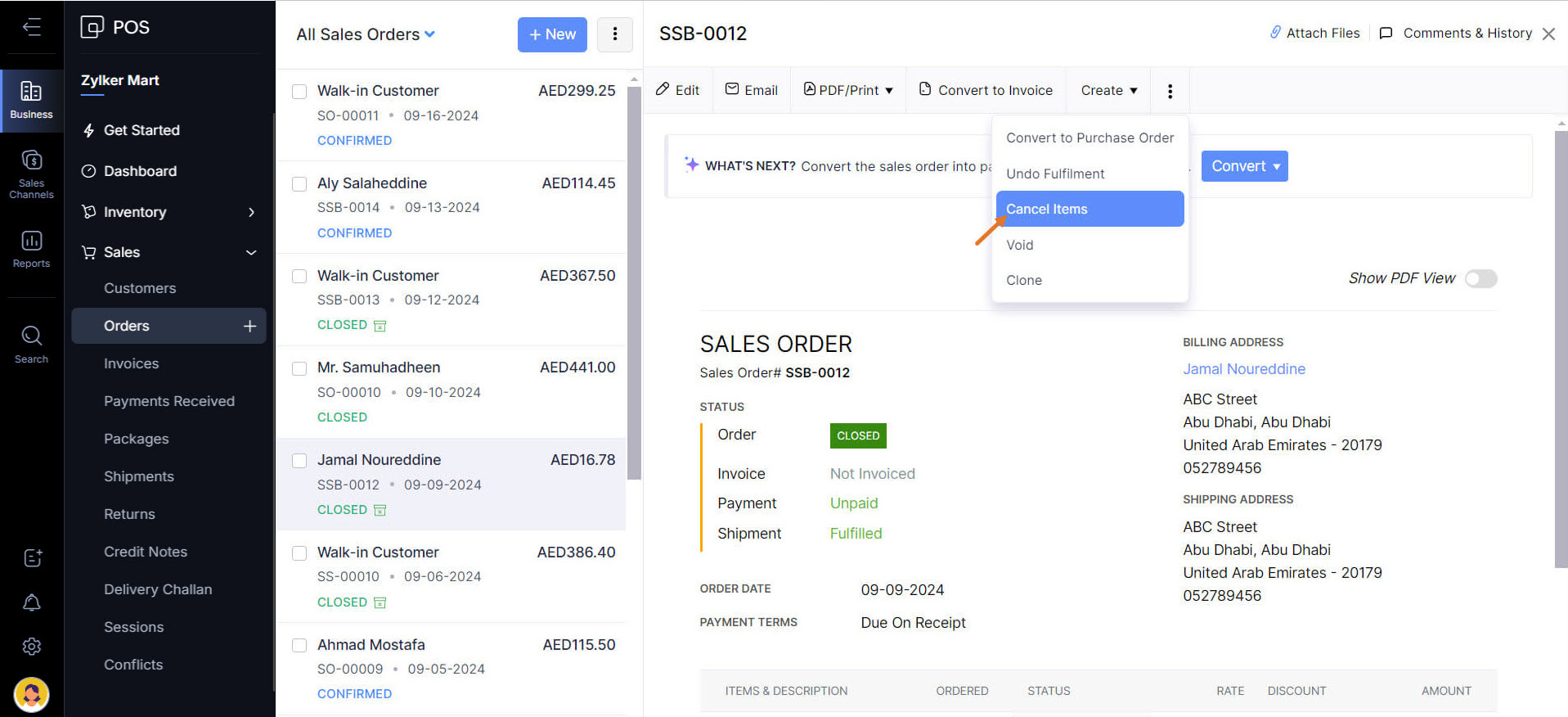
Task: Collapse the sidebar with the back-arrow icon
Action: pyautogui.click(x=31, y=27)
